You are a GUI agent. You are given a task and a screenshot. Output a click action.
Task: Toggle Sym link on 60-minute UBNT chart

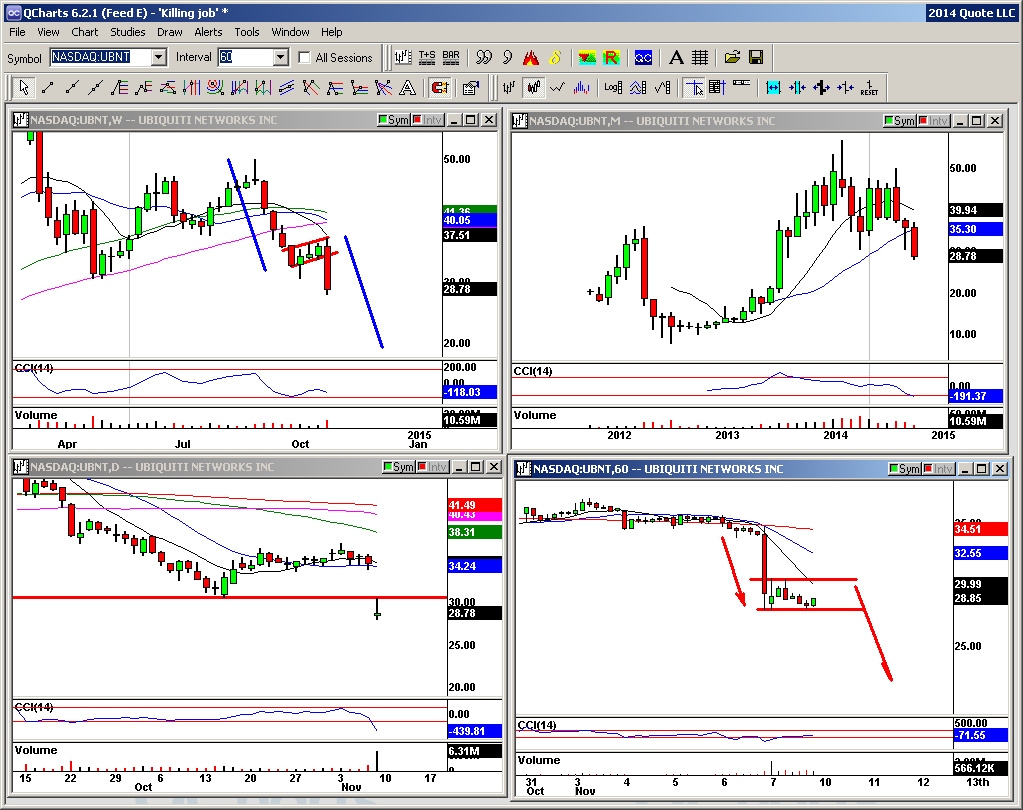click(904, 469)
